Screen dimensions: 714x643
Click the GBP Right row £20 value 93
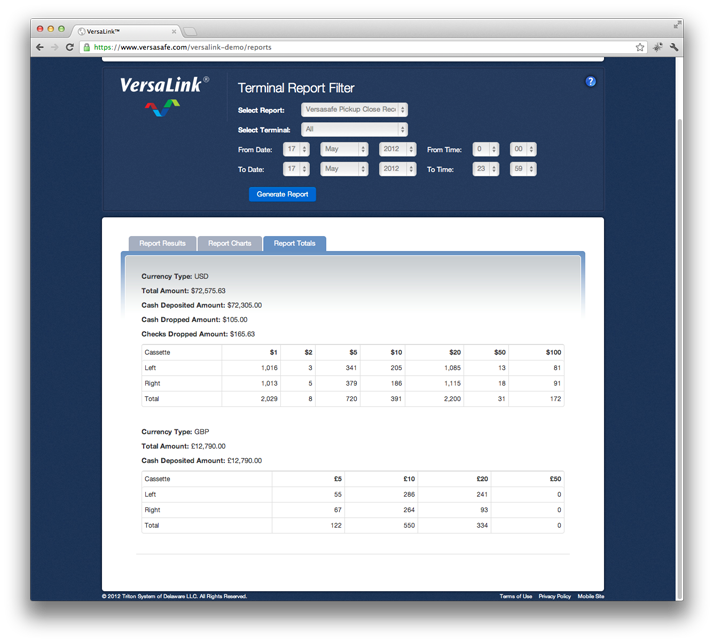tap(484, 510)
